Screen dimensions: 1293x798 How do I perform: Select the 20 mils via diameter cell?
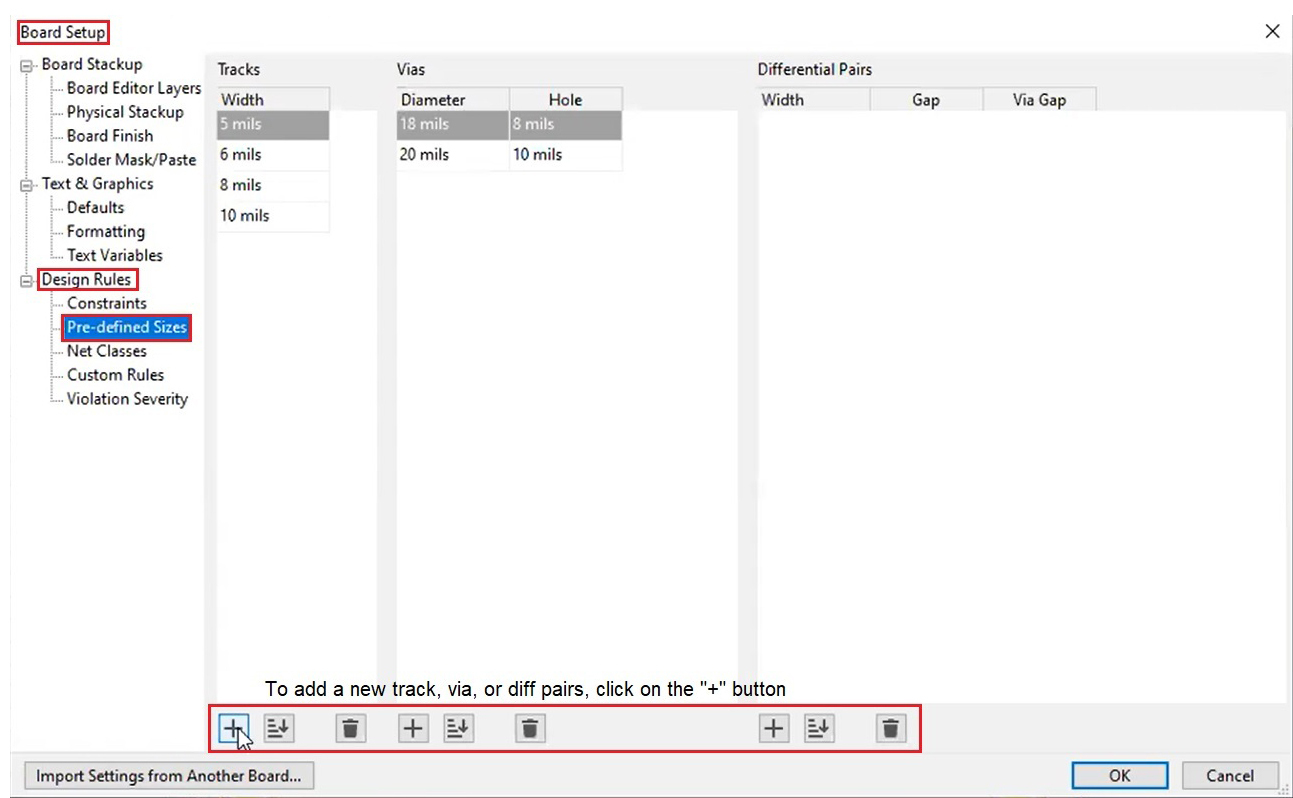(x=453, y=155)
